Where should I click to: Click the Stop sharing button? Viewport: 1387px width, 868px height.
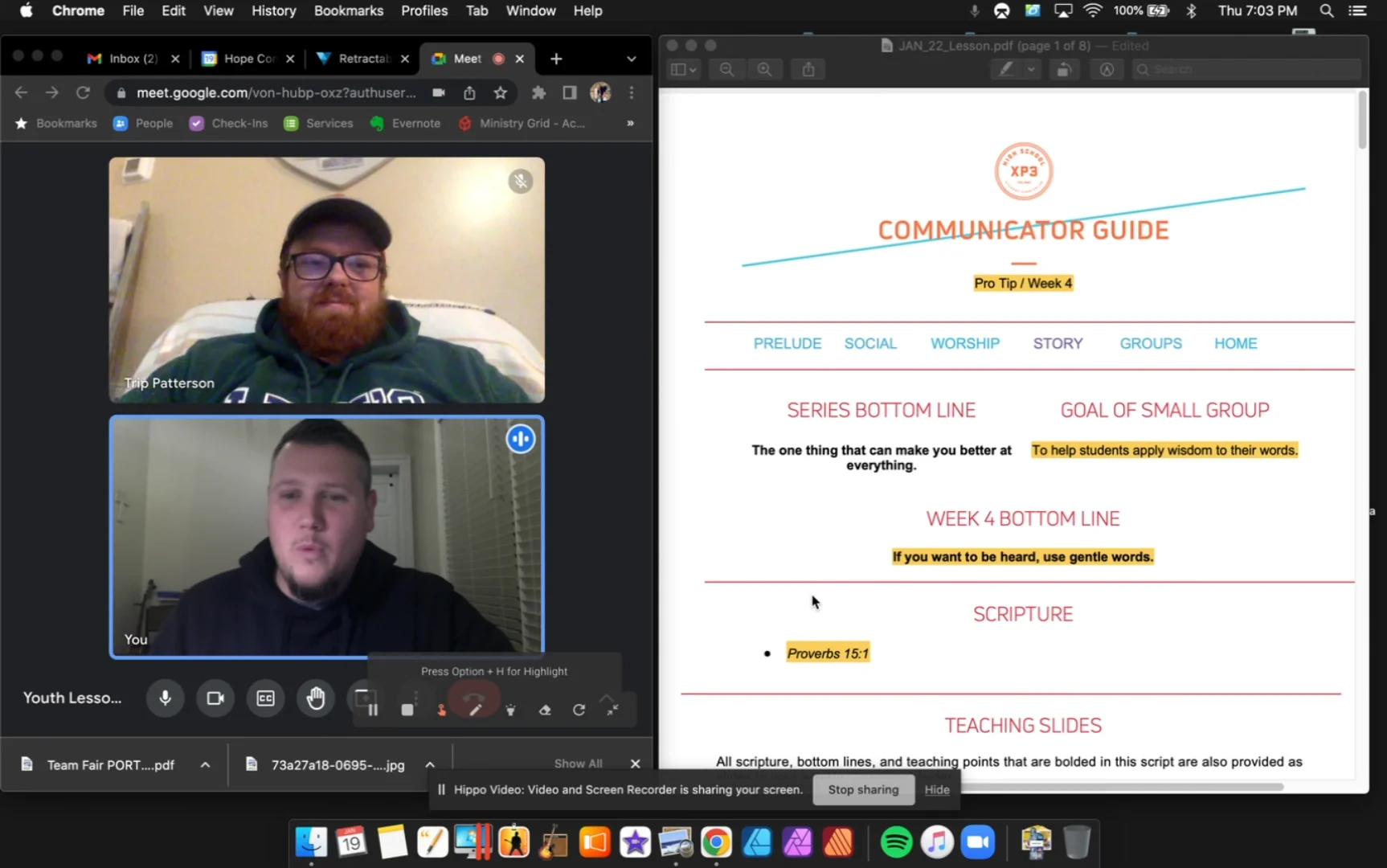pyautogui.click(x=863, y=789)
